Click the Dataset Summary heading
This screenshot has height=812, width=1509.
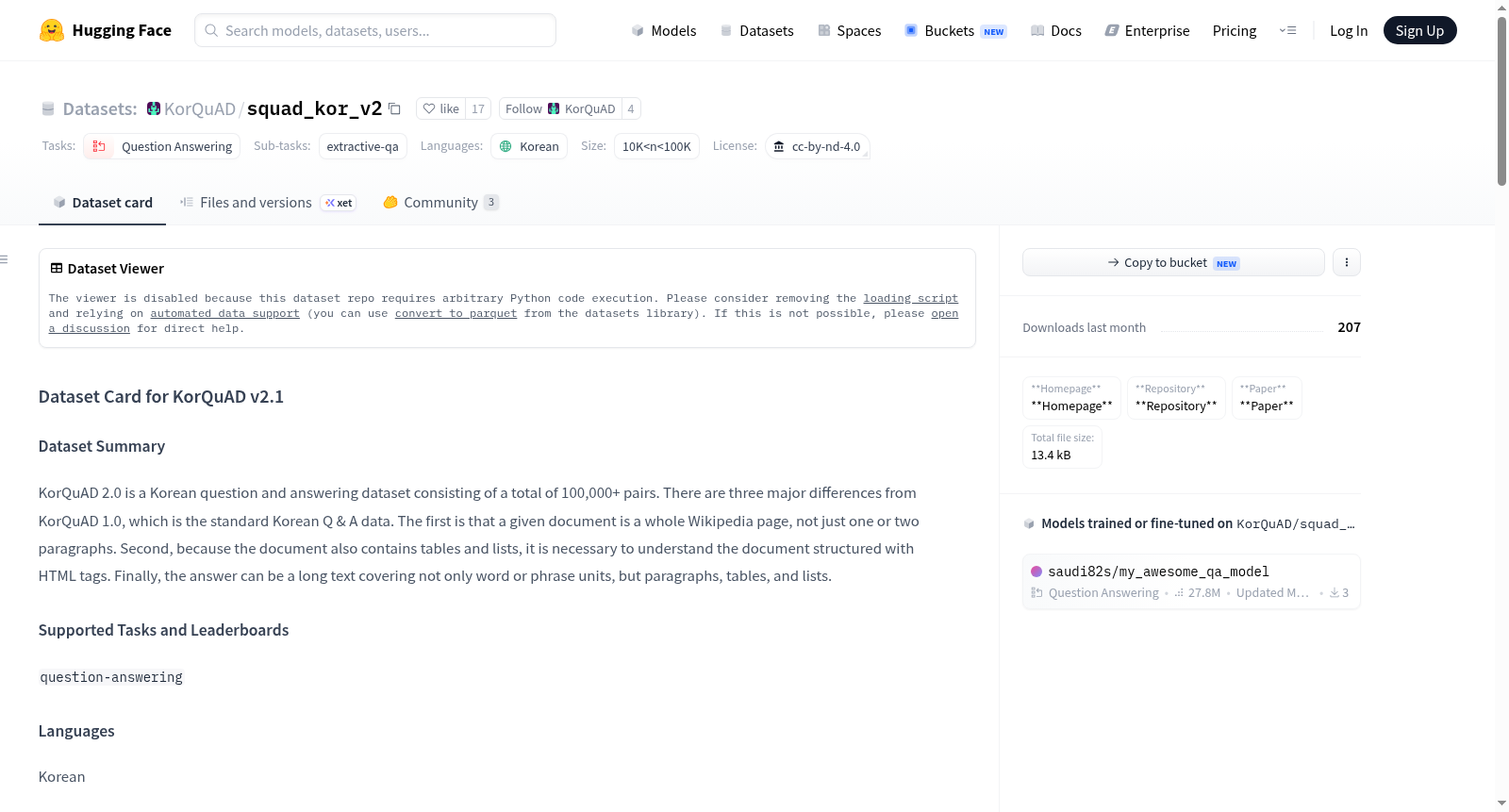click(x=102, y=446)
